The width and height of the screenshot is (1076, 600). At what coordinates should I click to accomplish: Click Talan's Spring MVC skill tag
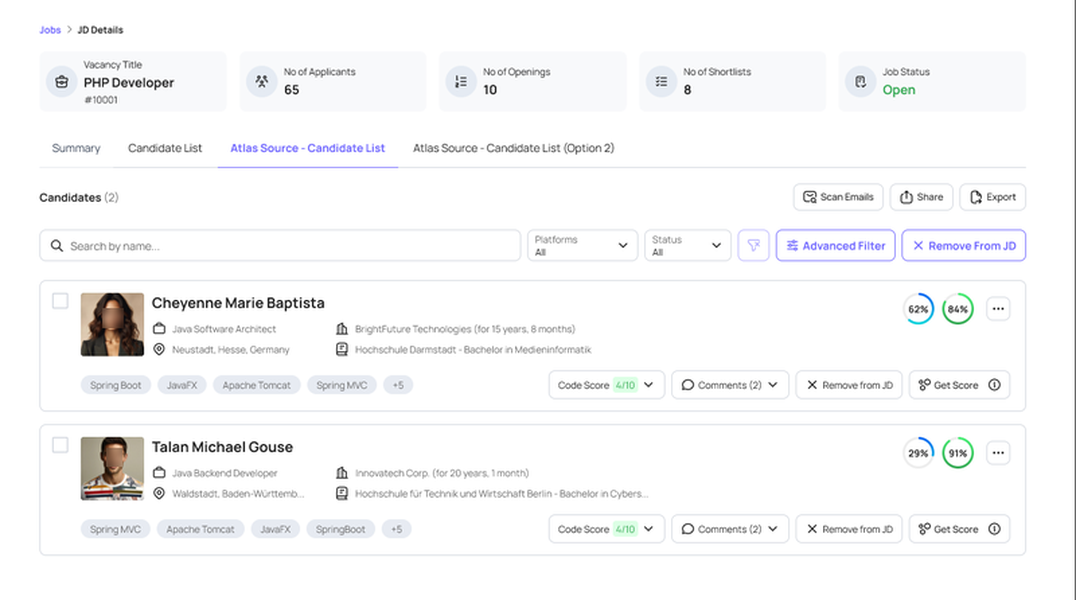coord(115,529)
